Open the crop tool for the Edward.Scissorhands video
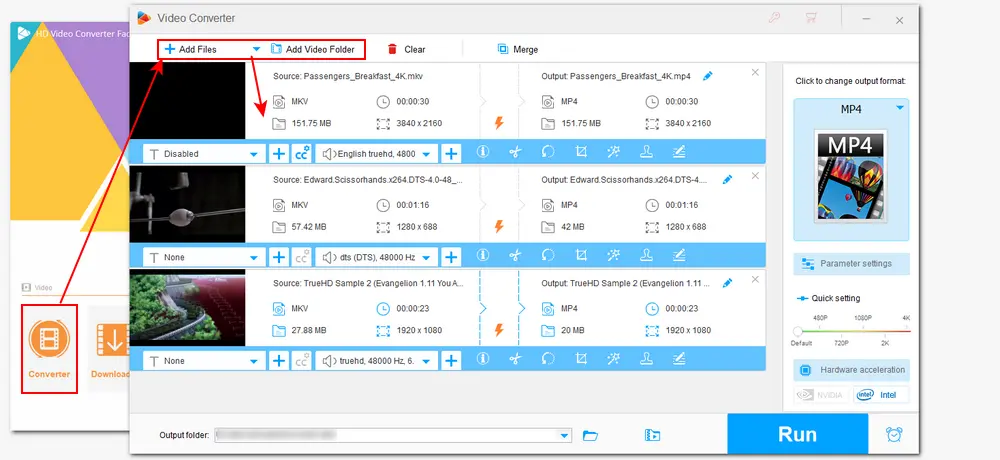Viewport: 1000px width, 460px height. click(581, 256)
